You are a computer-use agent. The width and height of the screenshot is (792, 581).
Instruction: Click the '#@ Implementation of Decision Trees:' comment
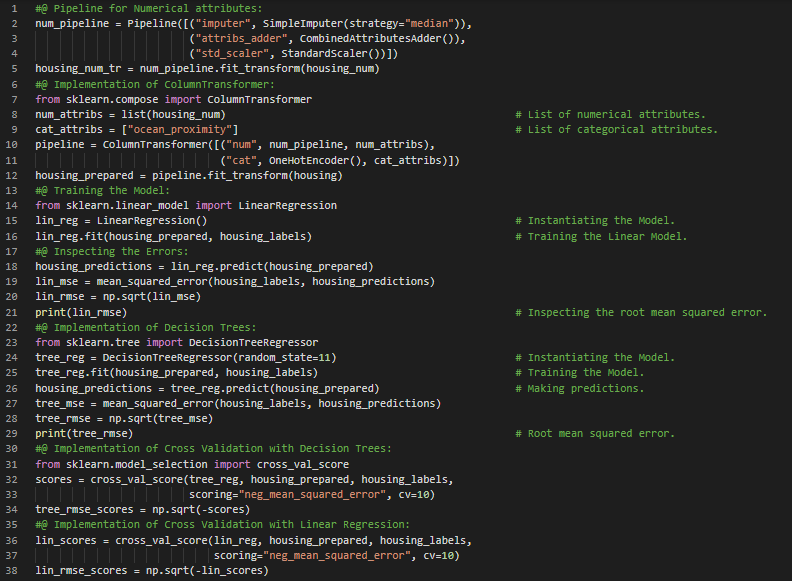(x=145, y=327)
